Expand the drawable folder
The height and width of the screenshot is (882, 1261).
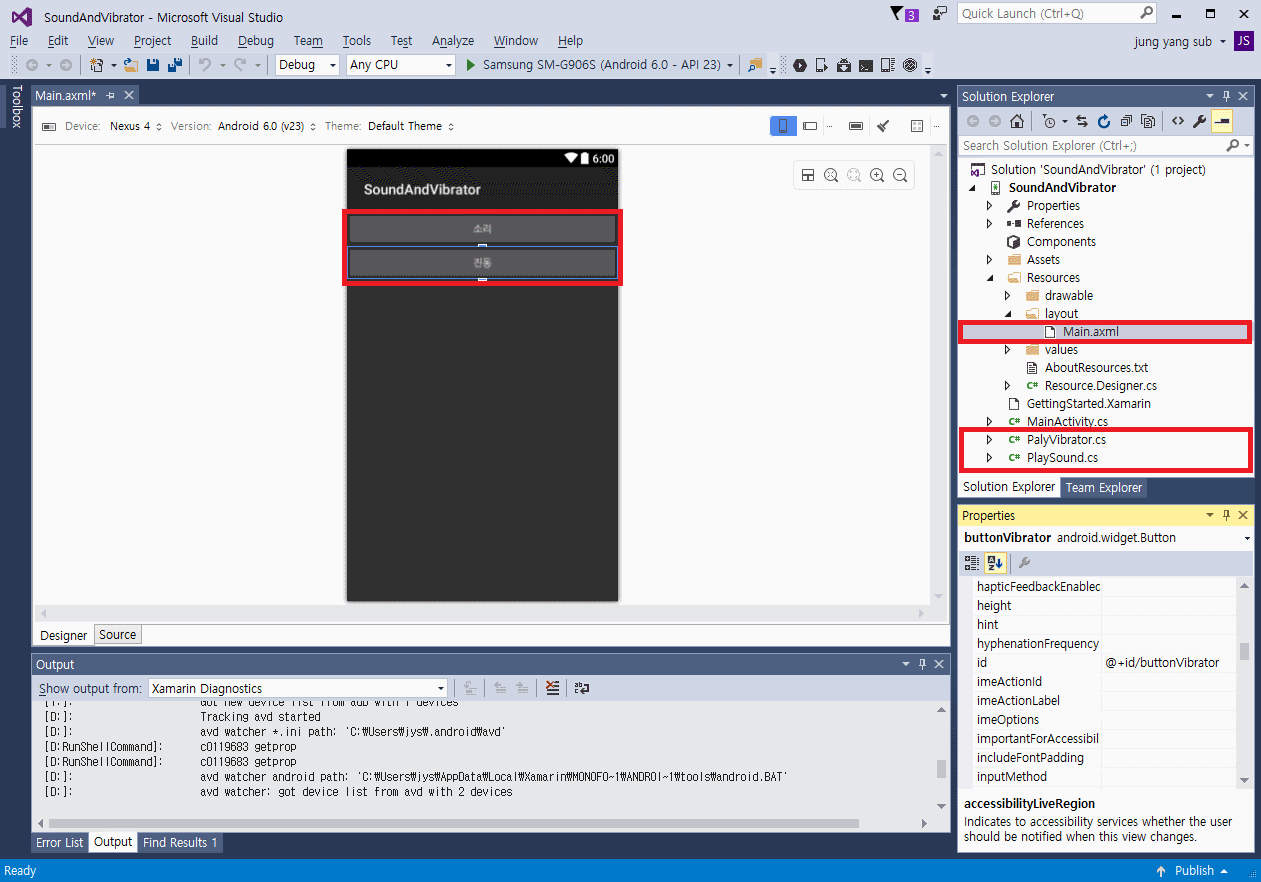[1007, 296]
